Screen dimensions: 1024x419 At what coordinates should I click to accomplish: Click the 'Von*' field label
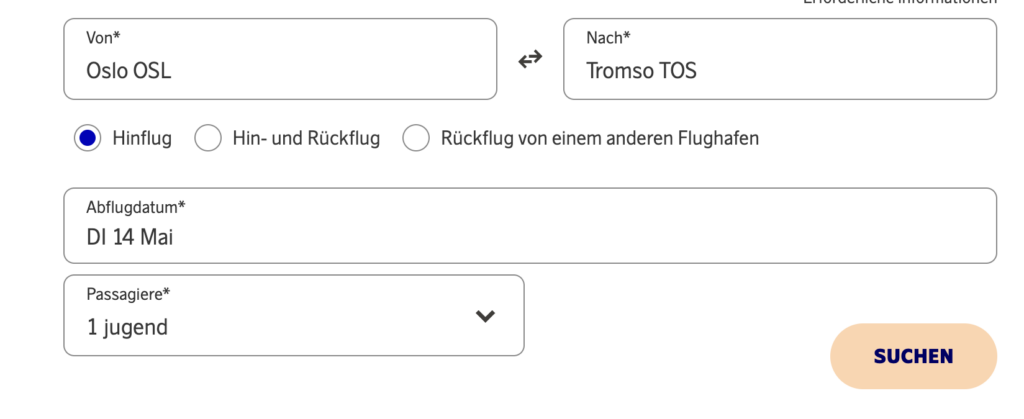(103, 38)
